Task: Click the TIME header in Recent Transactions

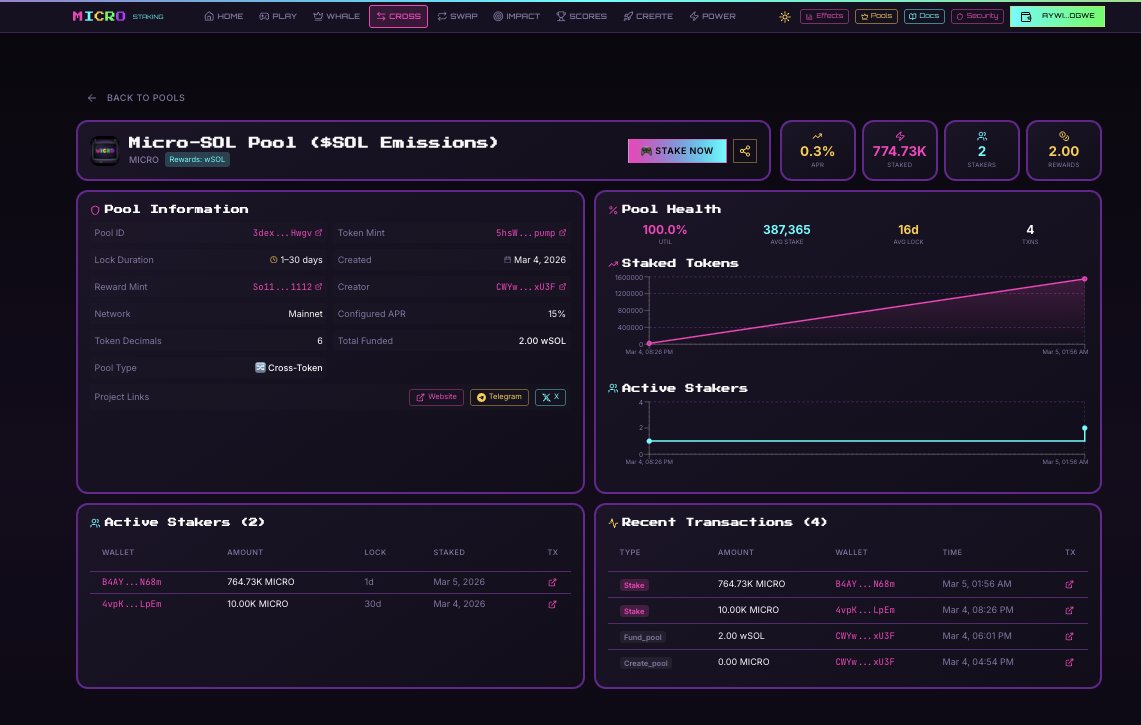Action: (x=953, y=552)
